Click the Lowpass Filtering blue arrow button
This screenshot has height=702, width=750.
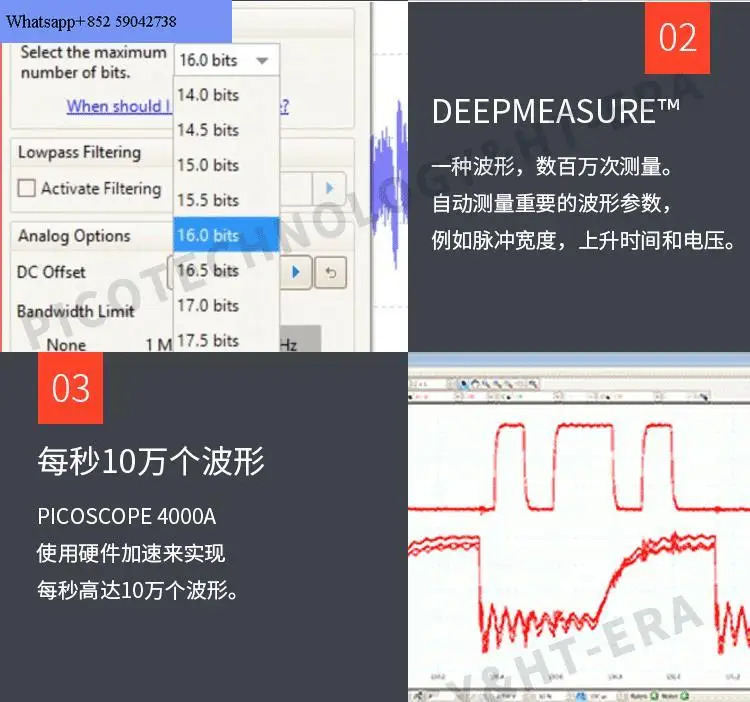[x=329, y=188]
